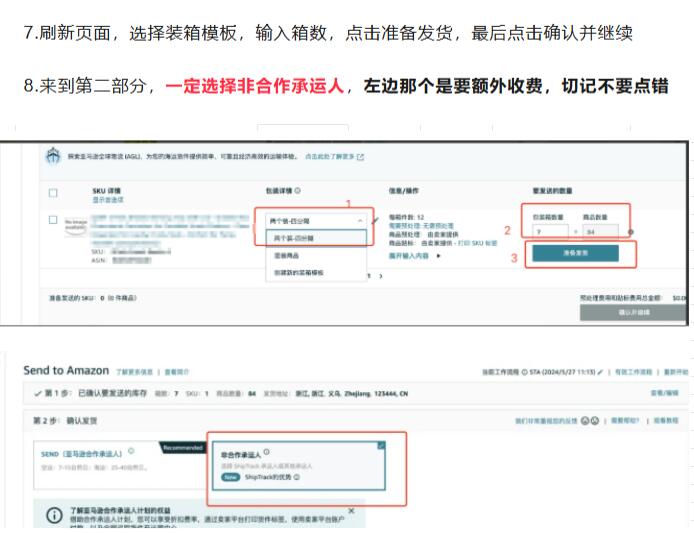Click 查看简介 link beside Send to Amazon

click(x=177, y=372)
